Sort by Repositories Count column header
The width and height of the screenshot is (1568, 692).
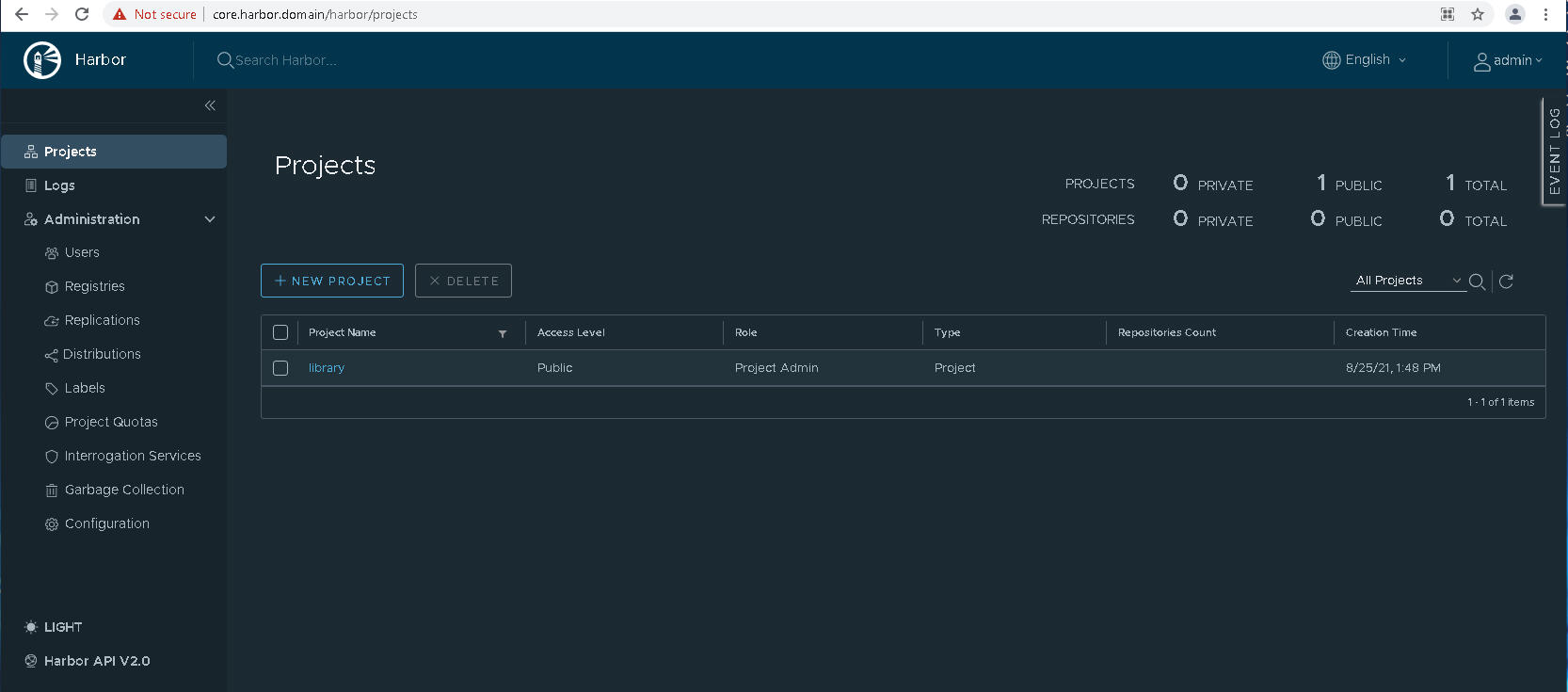tap(1167, 332)
